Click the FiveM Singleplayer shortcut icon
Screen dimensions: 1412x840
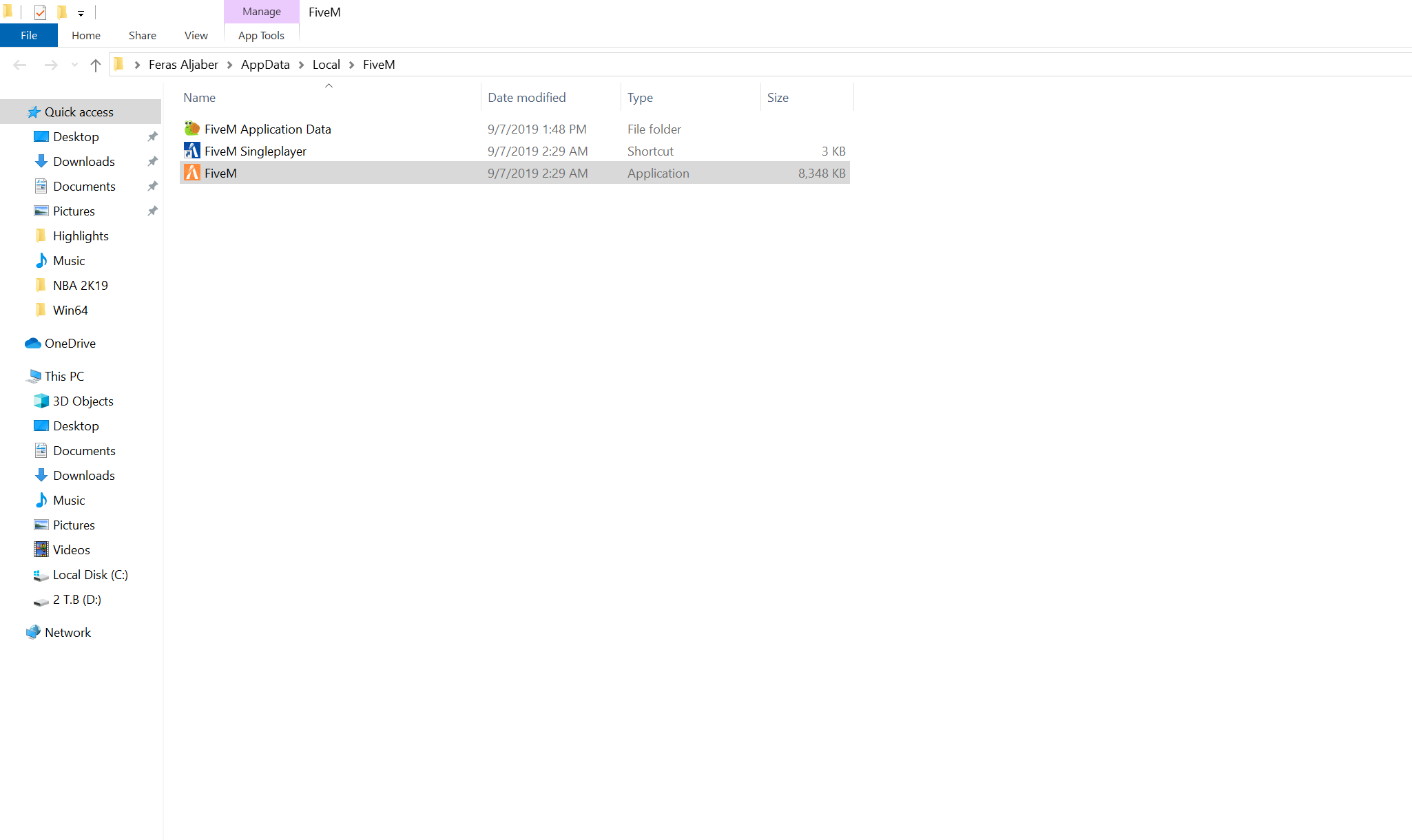tap(192, 151)
